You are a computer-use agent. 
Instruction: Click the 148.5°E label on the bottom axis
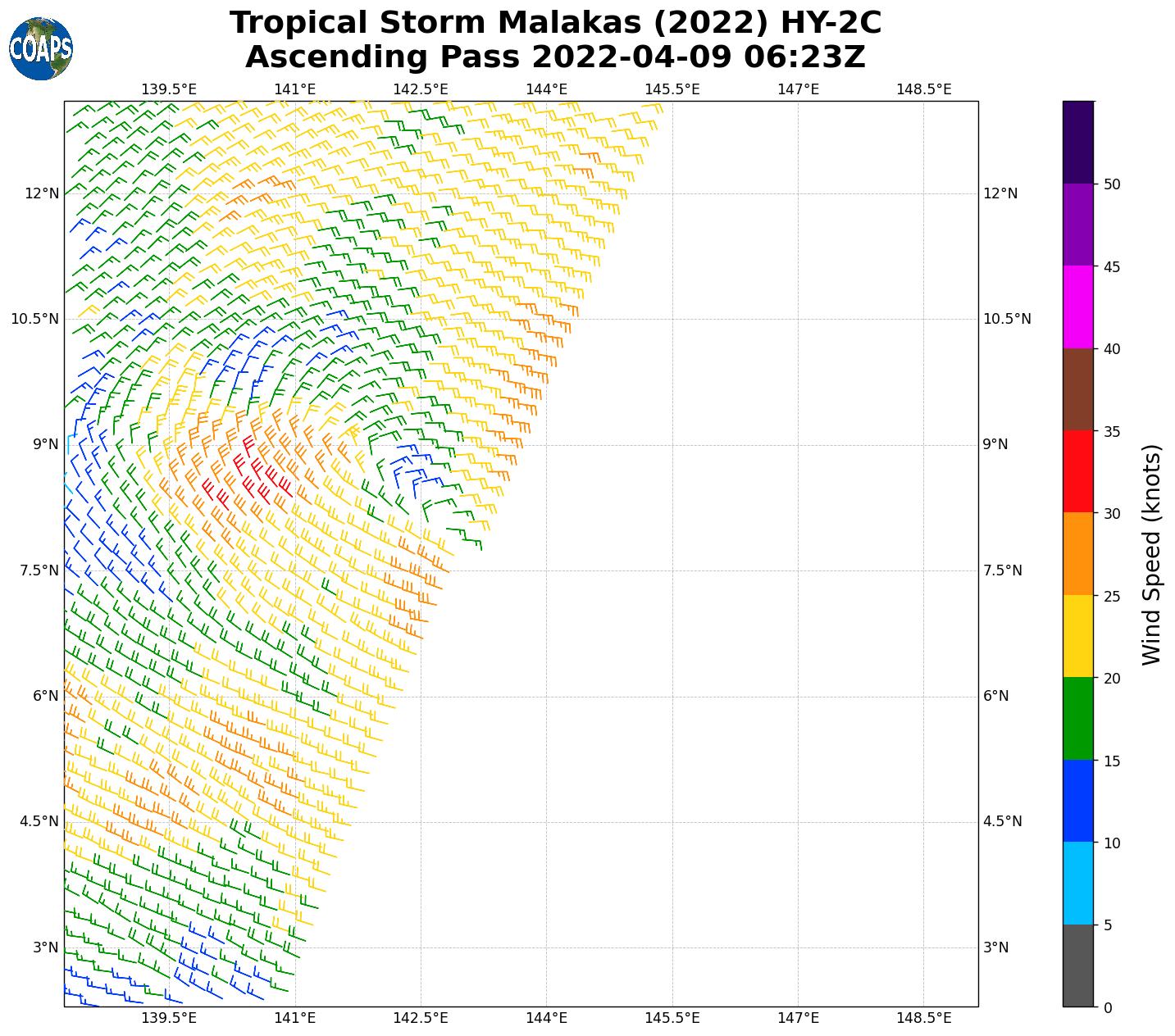coord(923,1018)
